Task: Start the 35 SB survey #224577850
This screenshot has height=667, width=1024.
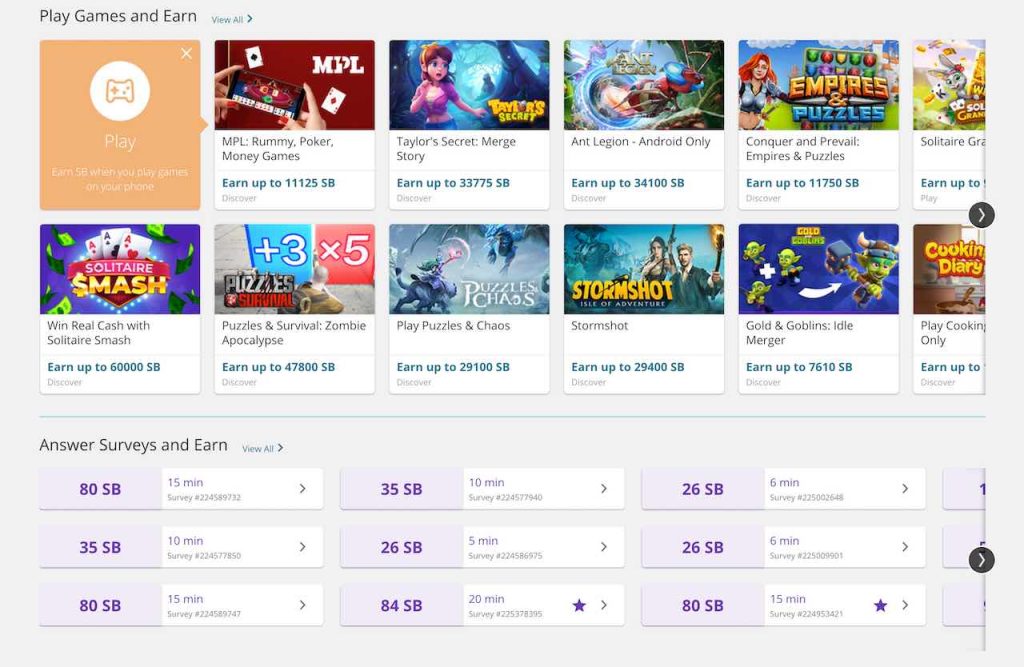Action: coord(180,547)
